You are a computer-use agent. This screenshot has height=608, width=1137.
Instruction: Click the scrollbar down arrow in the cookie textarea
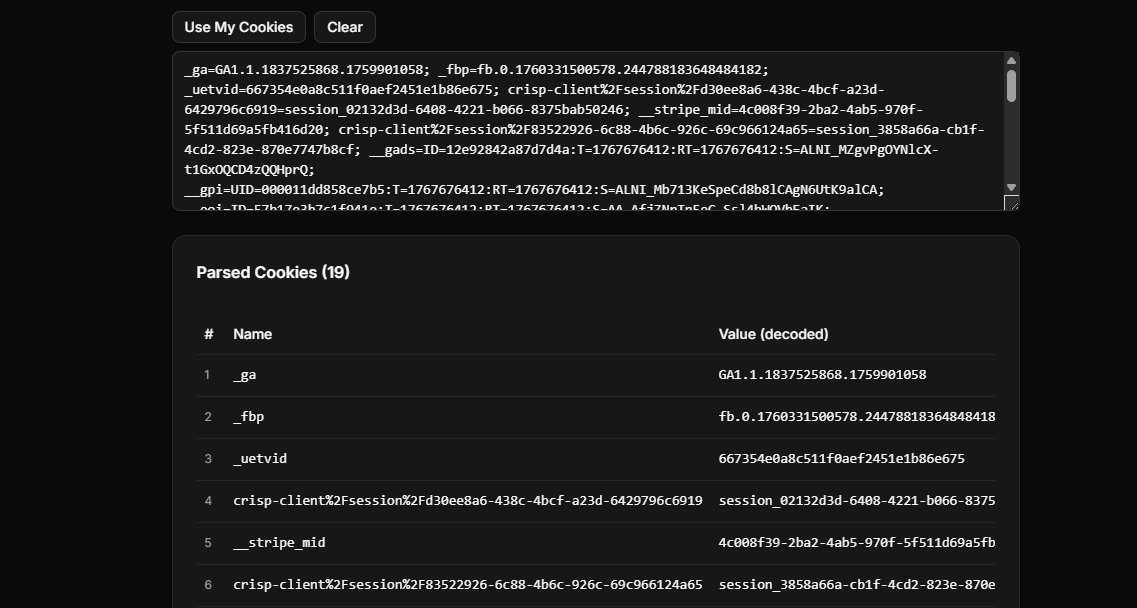(1011, 187)
